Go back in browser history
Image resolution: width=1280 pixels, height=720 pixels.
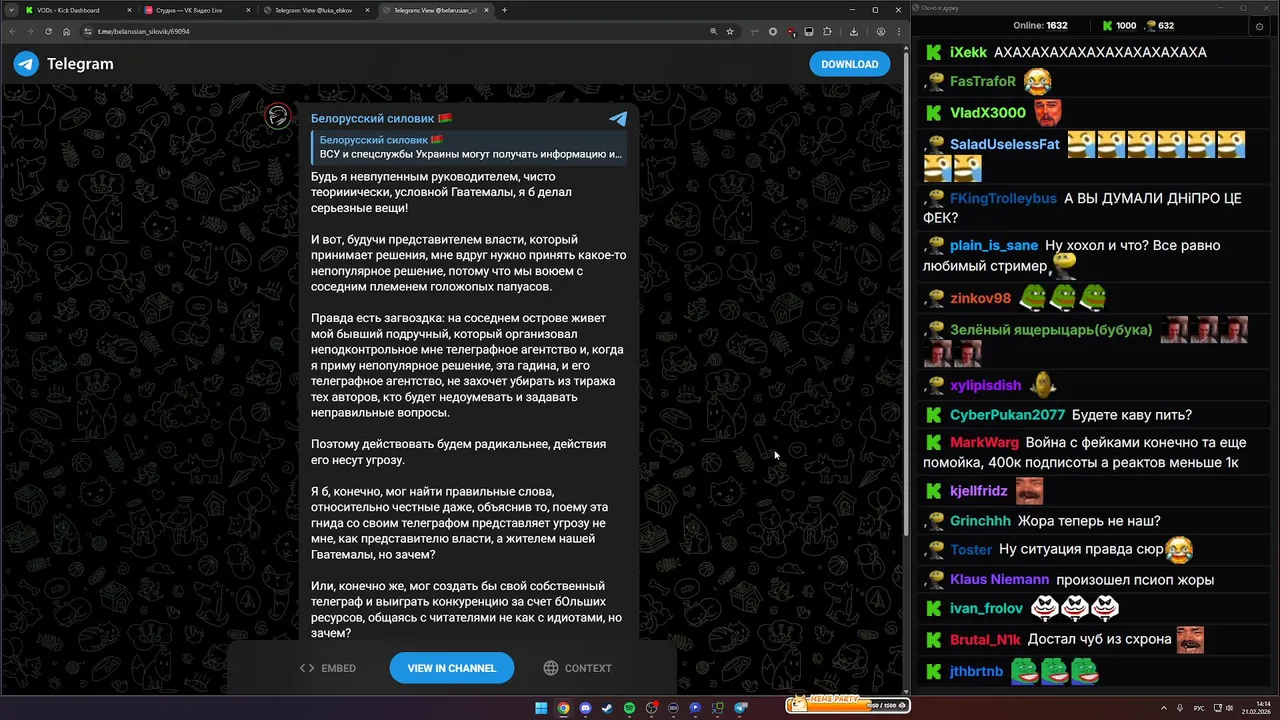pos(11,31)
